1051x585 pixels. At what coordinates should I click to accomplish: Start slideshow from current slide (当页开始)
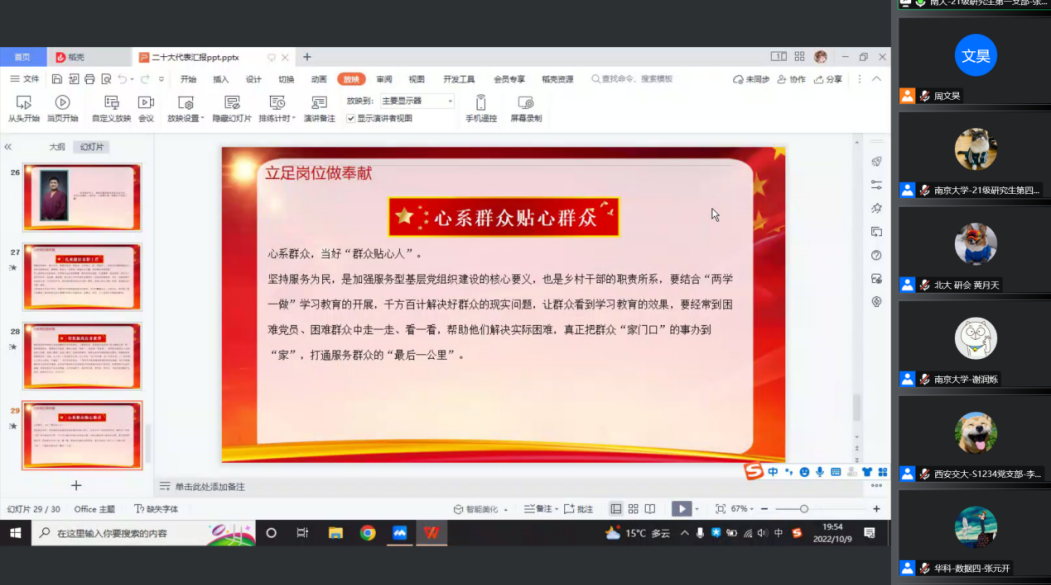[x=62, y=108]
